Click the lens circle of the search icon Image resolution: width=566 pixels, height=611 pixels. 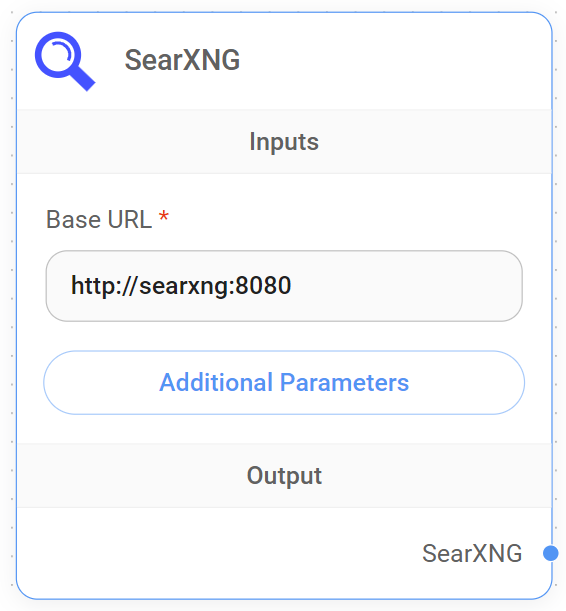(58, 55)
